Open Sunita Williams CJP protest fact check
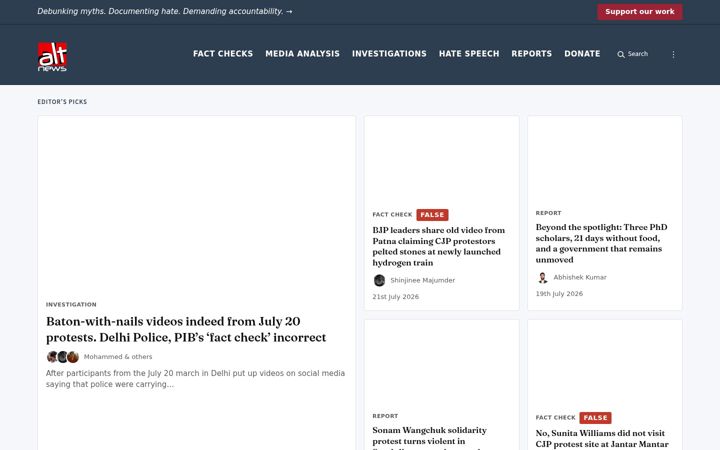The height and width of the screenshot is (450, 720). [602, 439]
